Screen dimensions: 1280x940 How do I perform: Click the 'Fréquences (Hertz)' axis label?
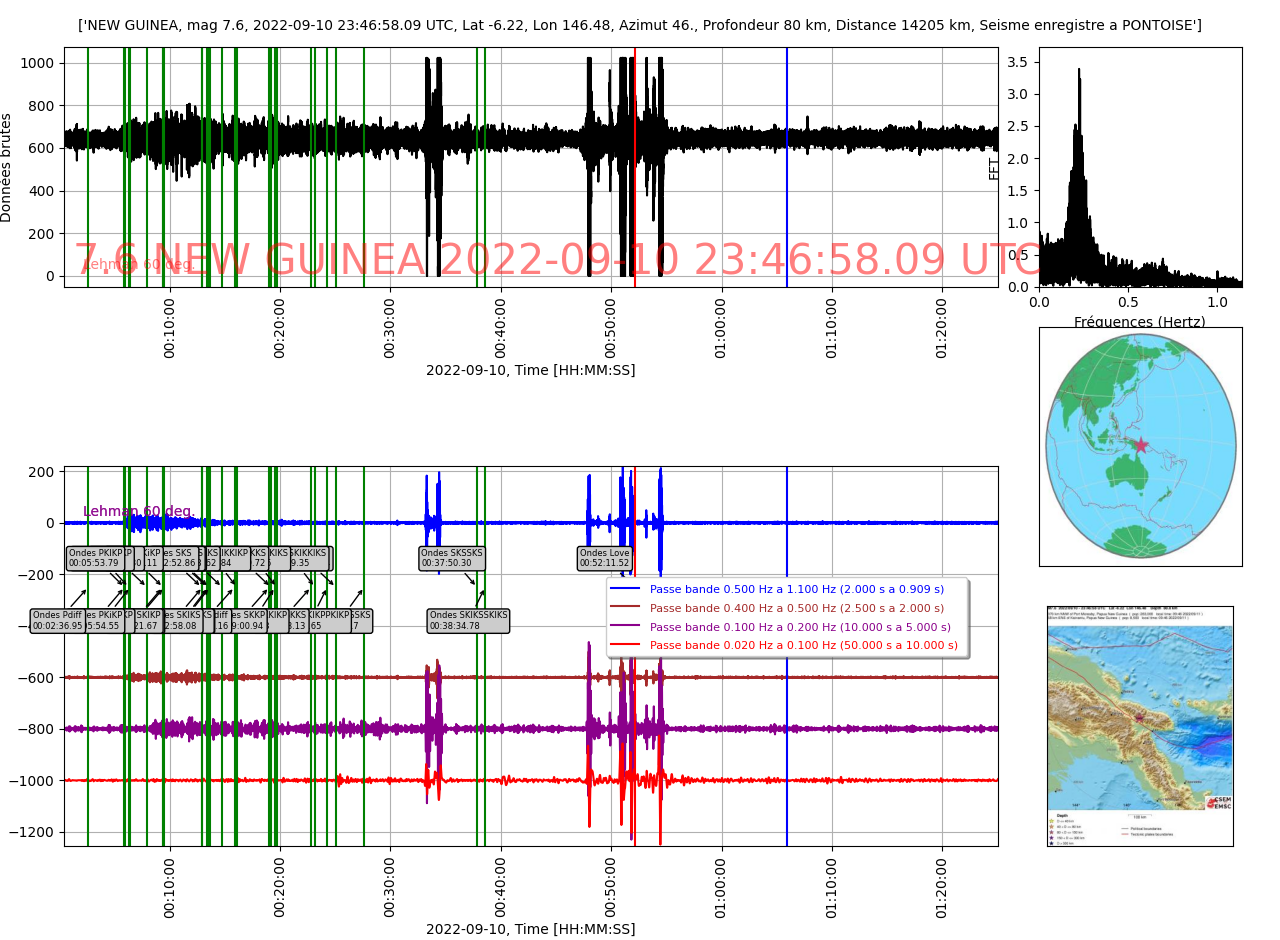point(1139,322)
